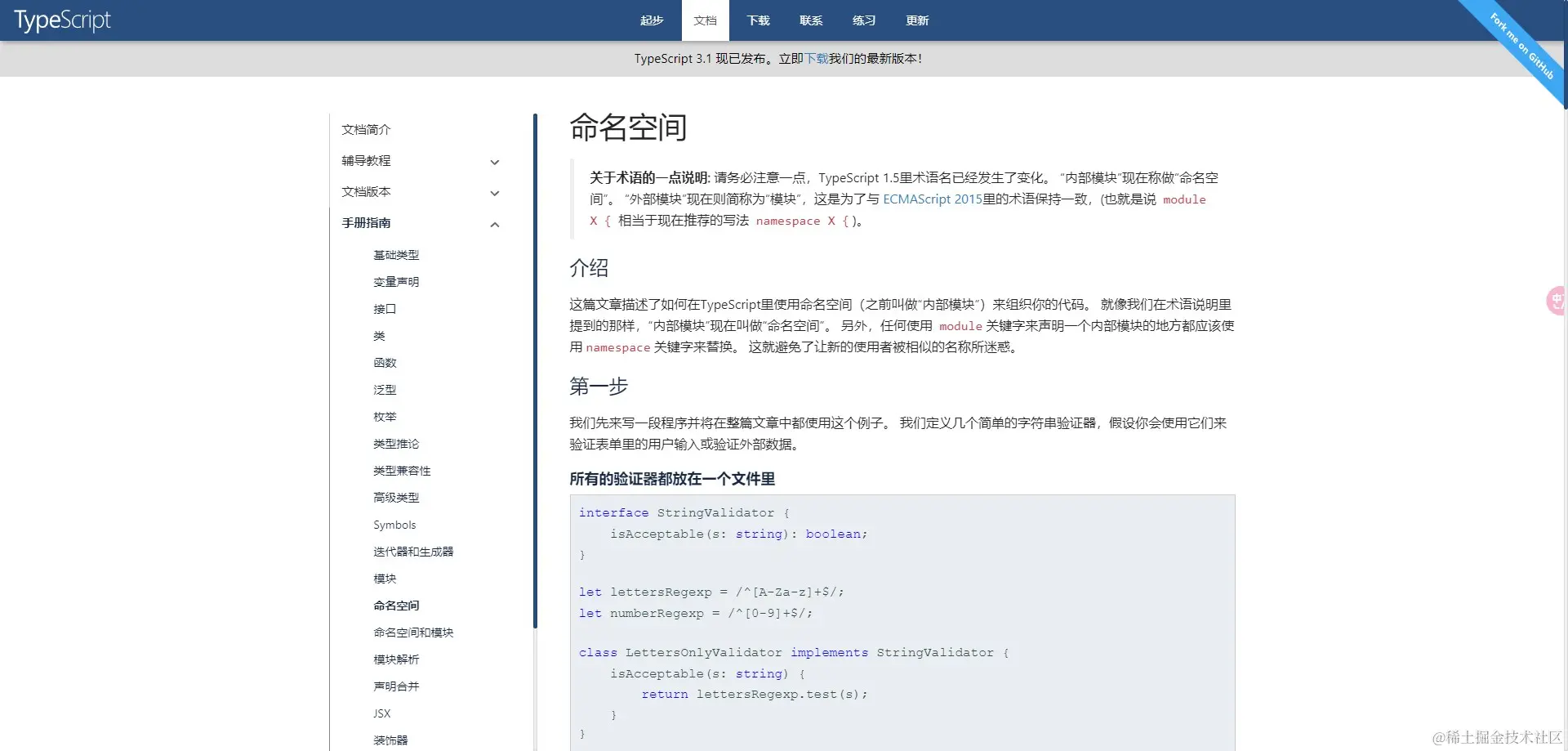Follow the 下载 link in the announcement banner
The width and height of the screenshot is (1568, 751).
coord(817,59)
